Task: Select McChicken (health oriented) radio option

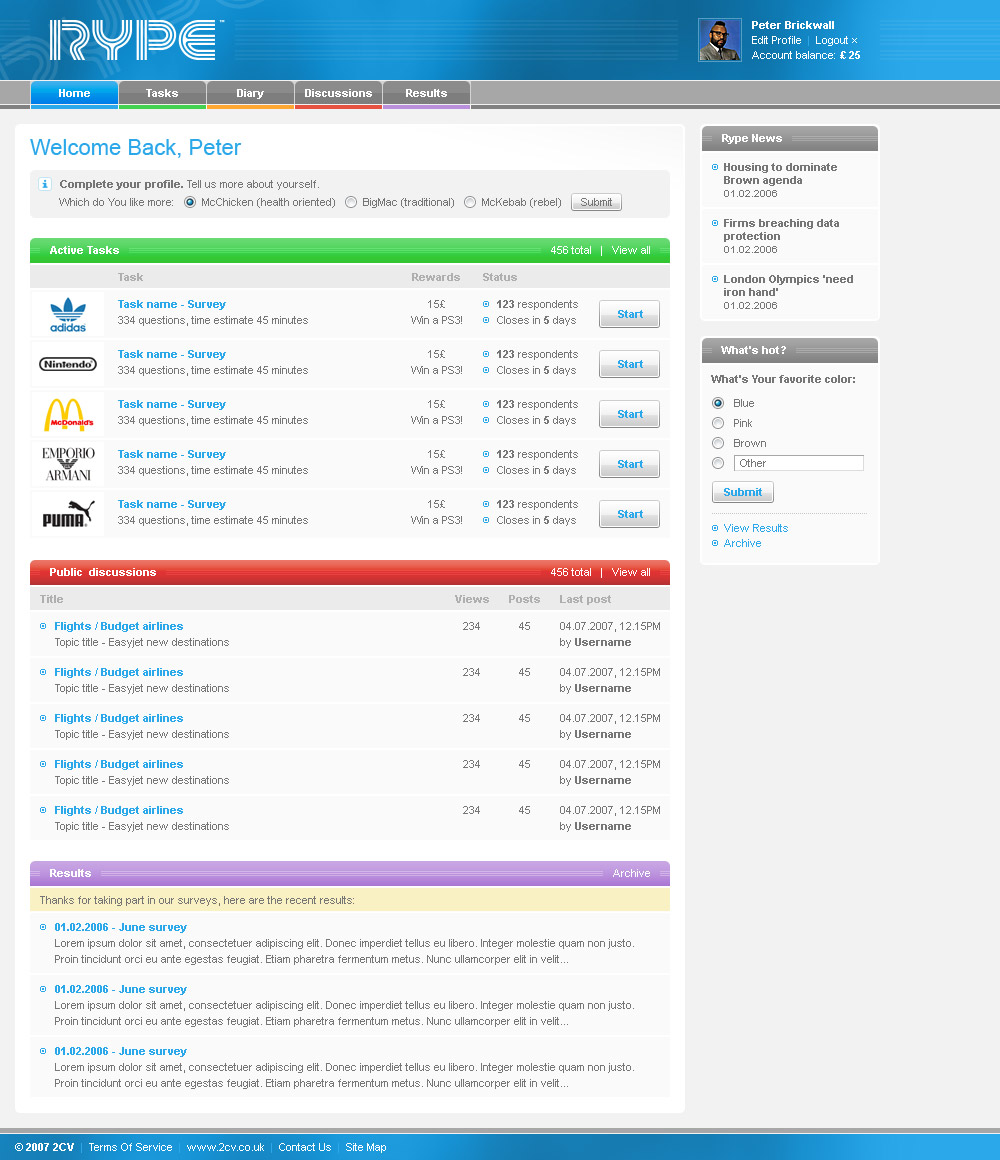Action: point(190,203)
